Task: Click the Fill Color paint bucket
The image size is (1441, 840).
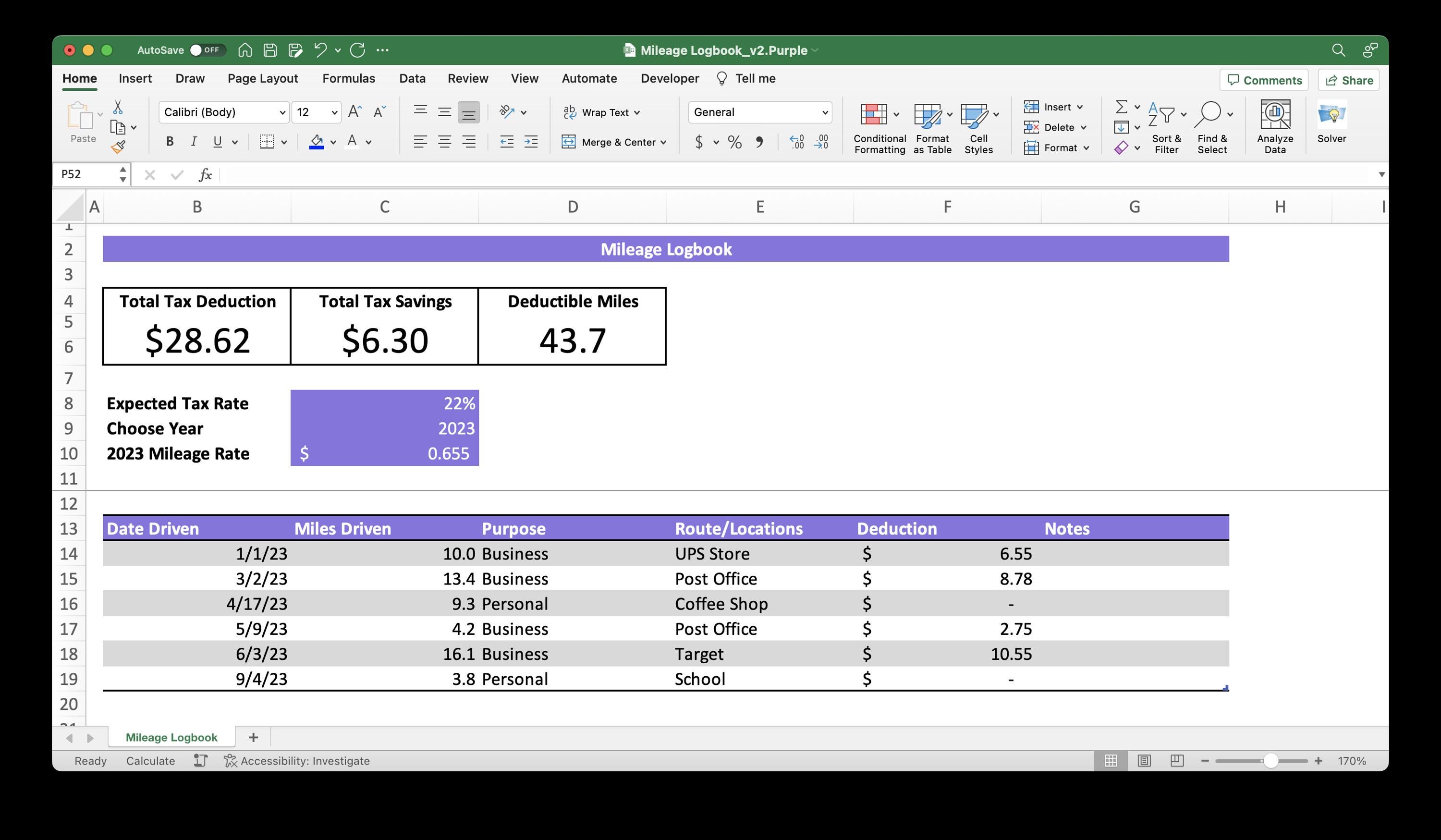Action: [x=316, y=141]
